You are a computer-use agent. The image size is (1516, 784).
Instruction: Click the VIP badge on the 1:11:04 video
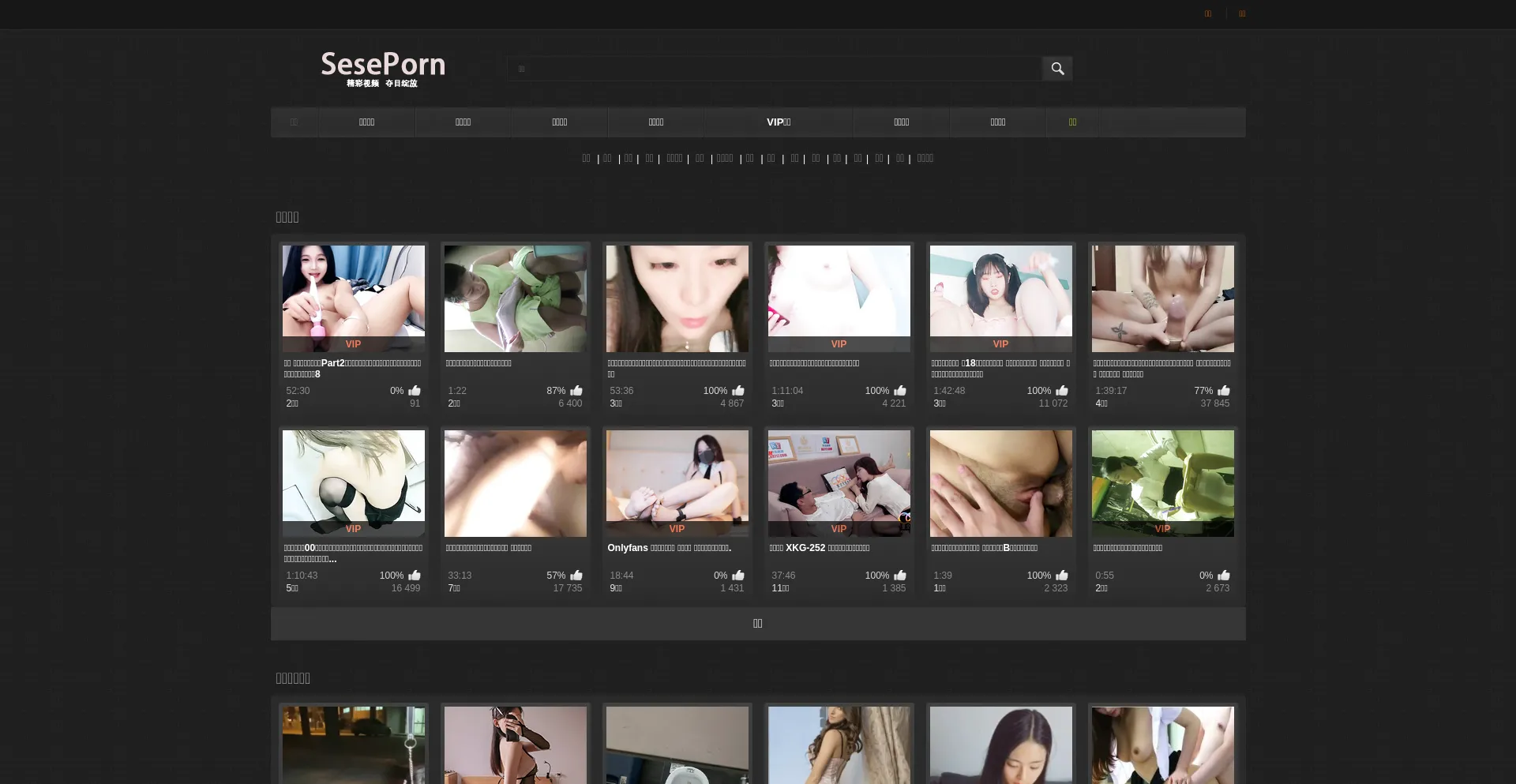coord(839,344)
